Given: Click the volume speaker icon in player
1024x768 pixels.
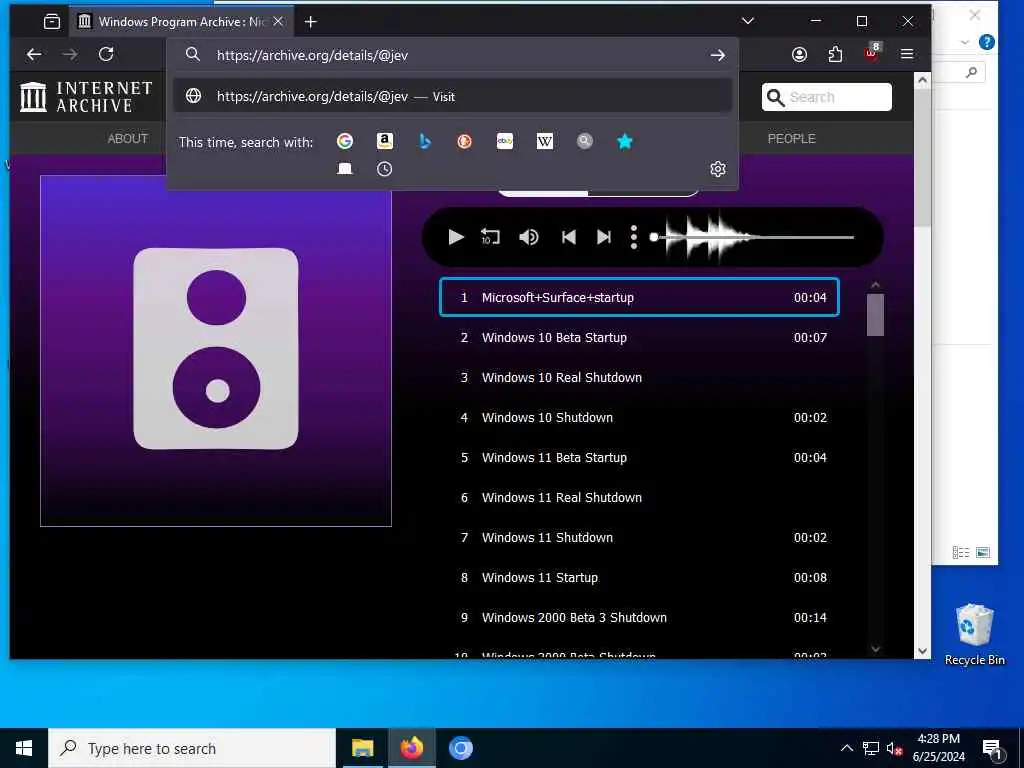Looking at the screenshot, I should [528, 237].
